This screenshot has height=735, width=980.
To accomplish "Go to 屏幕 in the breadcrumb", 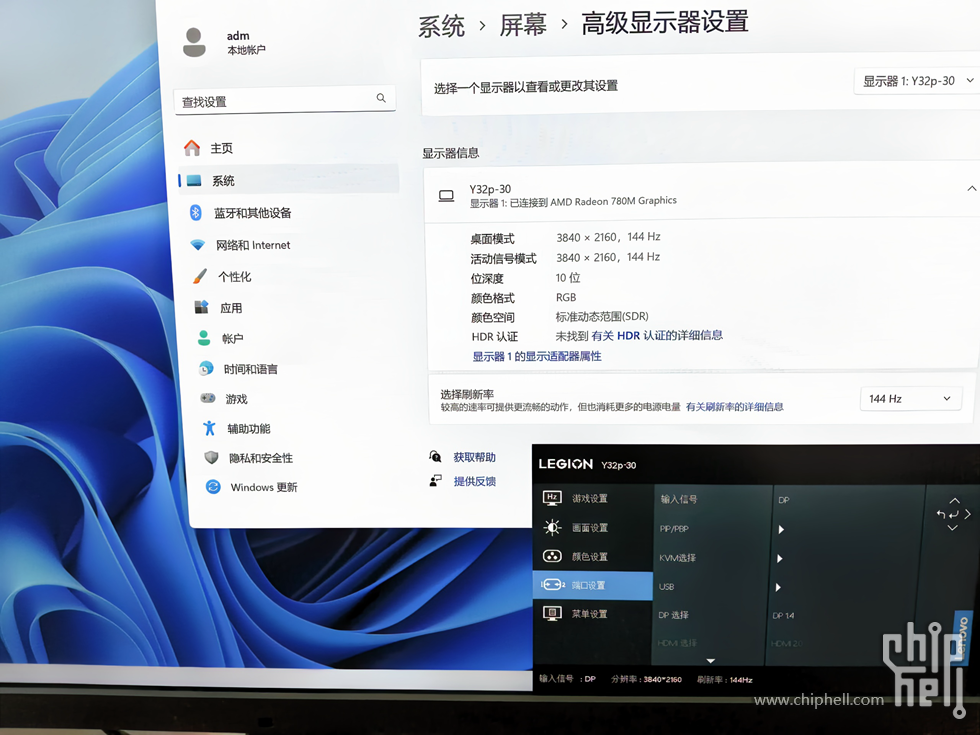I will 523,25.
